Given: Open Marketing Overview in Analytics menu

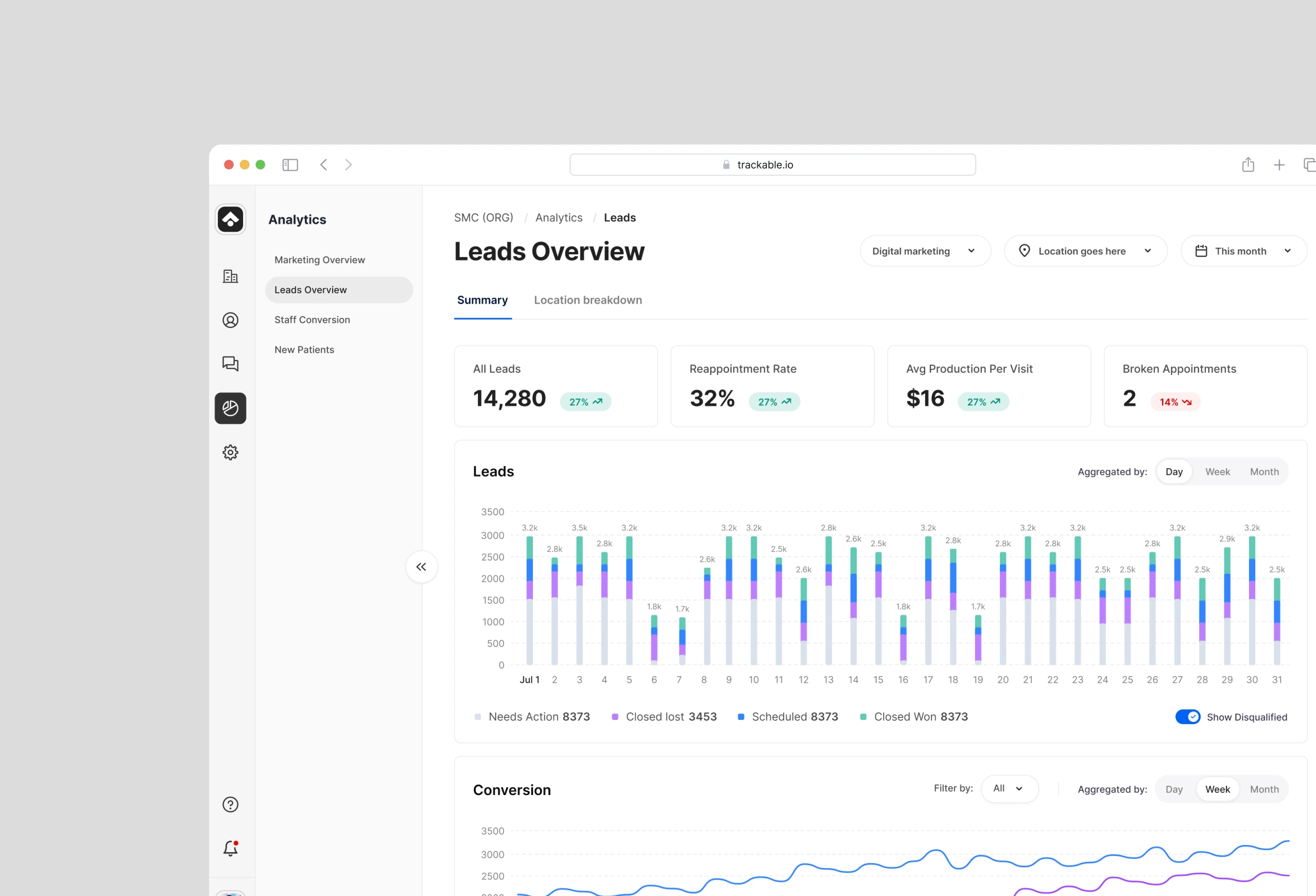Looking at the screenshot, I should (319, 260).
